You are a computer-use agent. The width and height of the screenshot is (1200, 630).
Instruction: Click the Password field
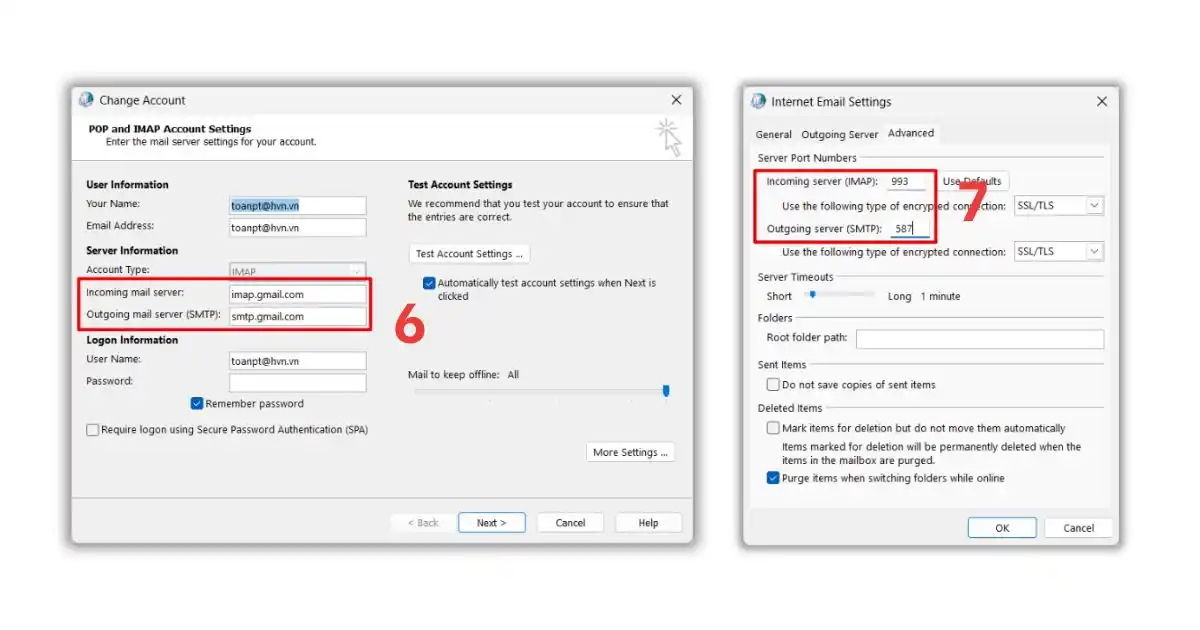point(297,383)
